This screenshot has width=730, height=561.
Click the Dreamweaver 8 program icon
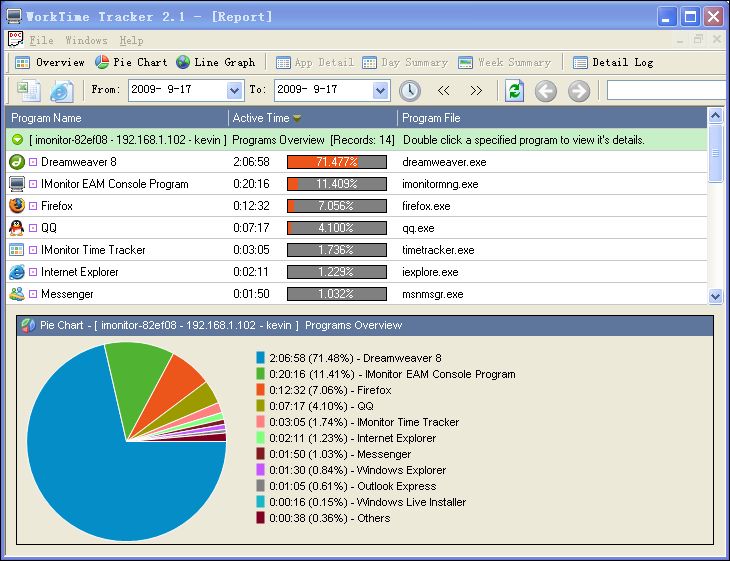(x=17, y=162)
